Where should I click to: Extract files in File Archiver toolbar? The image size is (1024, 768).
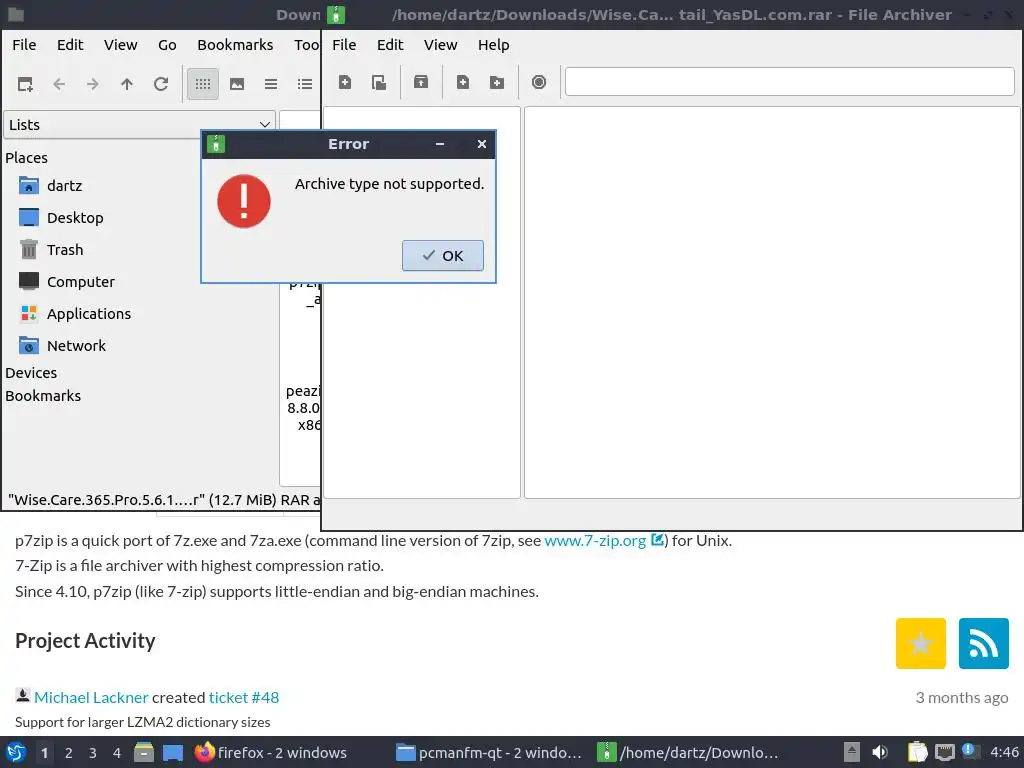421,82
